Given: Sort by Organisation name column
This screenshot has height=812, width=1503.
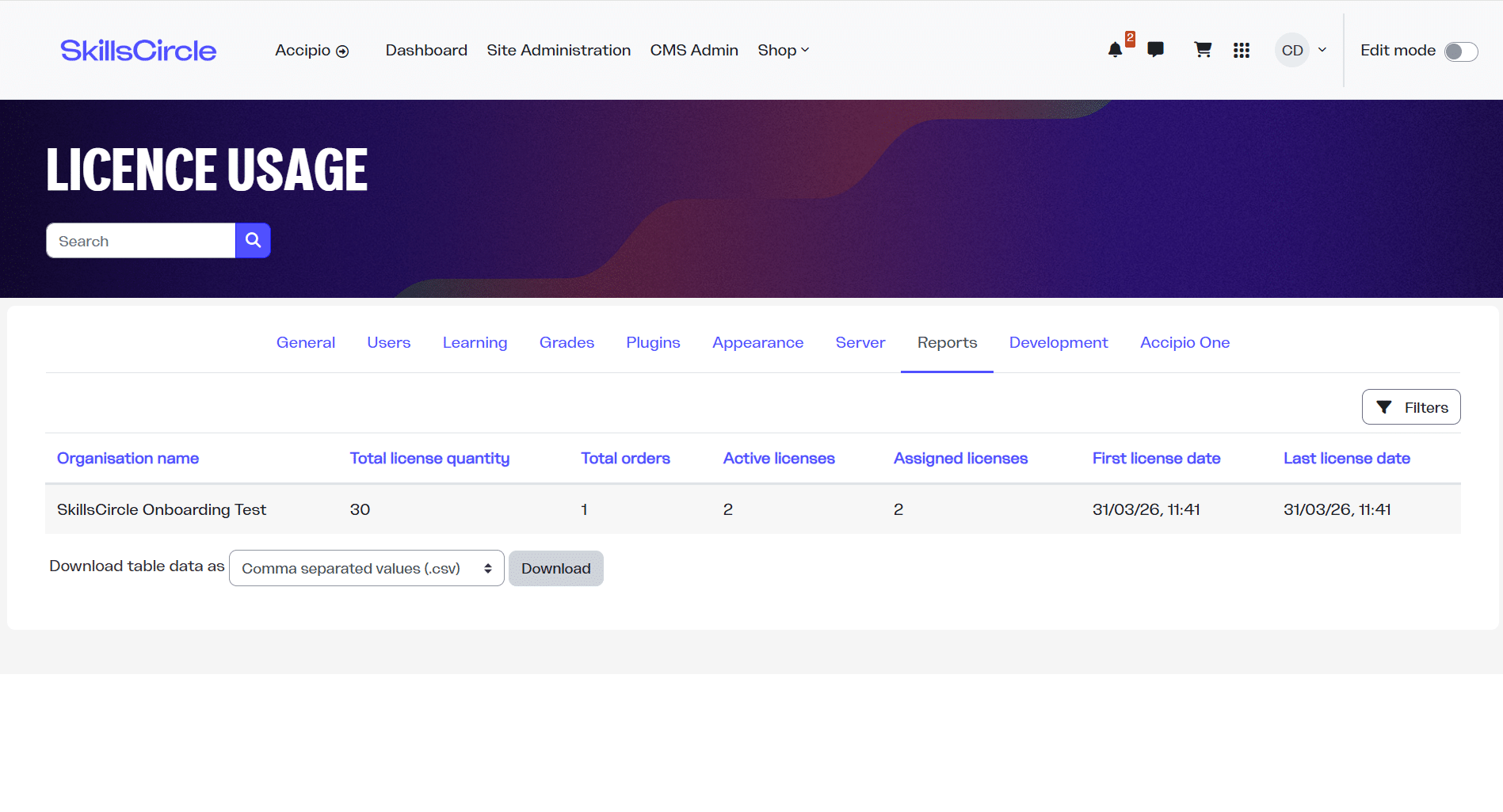Looking at the screenshot, I should (128, 458).
